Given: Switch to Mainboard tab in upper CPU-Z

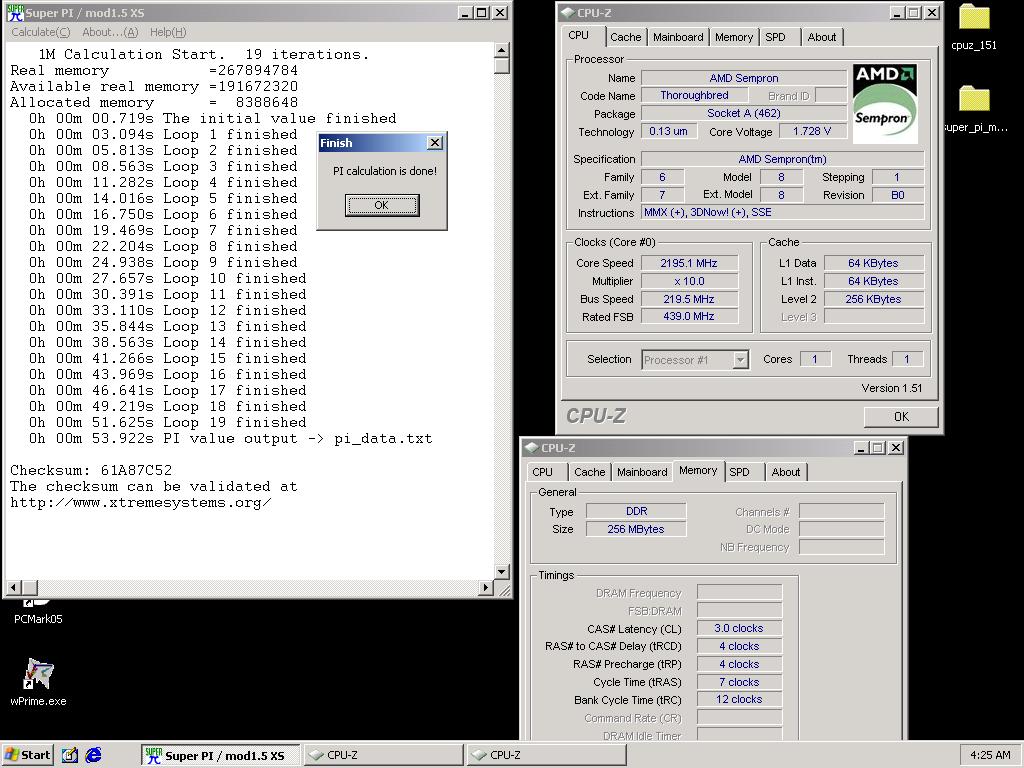Looking at the screenshot, I should coord(678,37).
